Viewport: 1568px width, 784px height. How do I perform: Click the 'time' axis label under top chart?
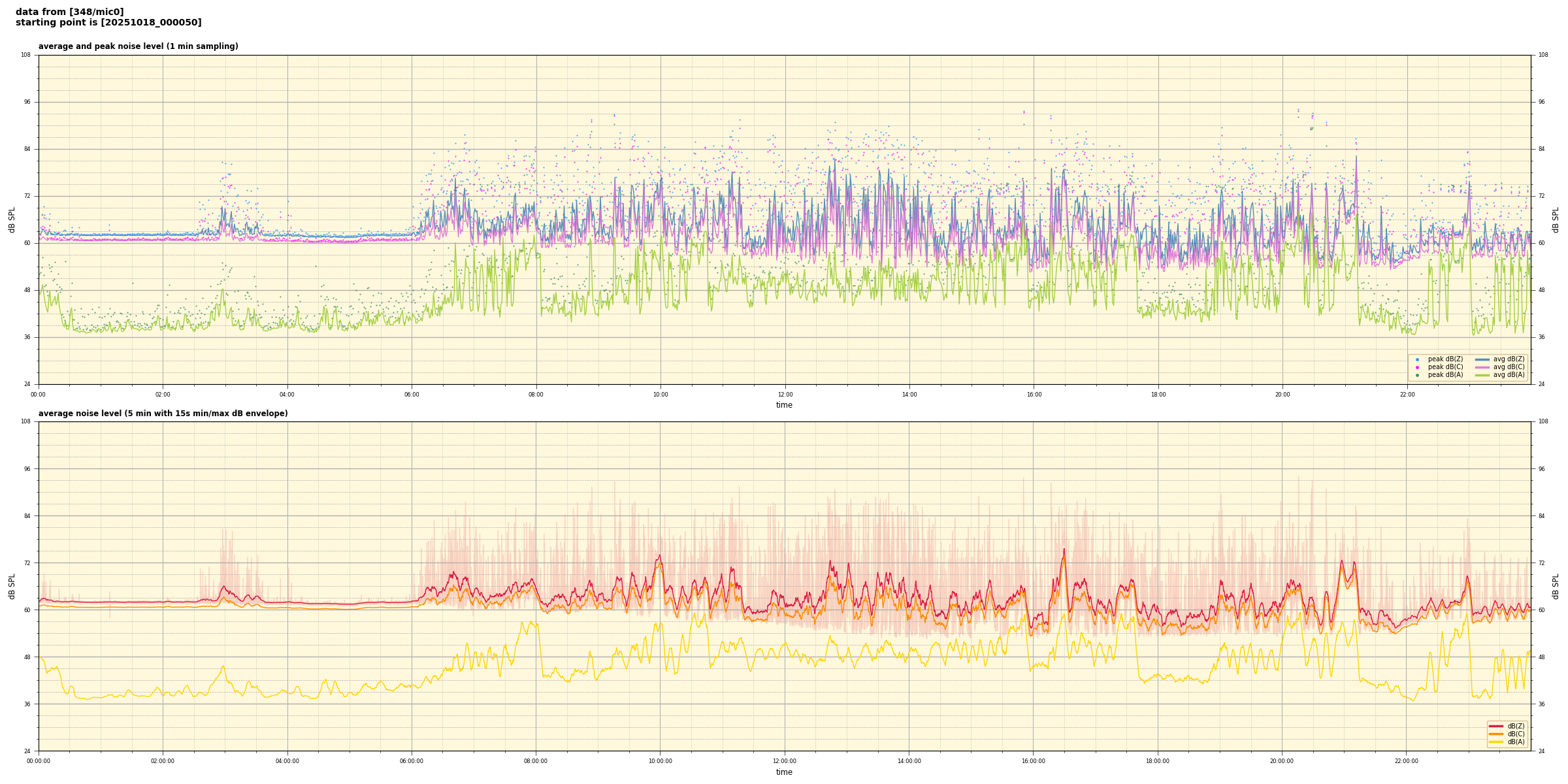click(784, 405)
